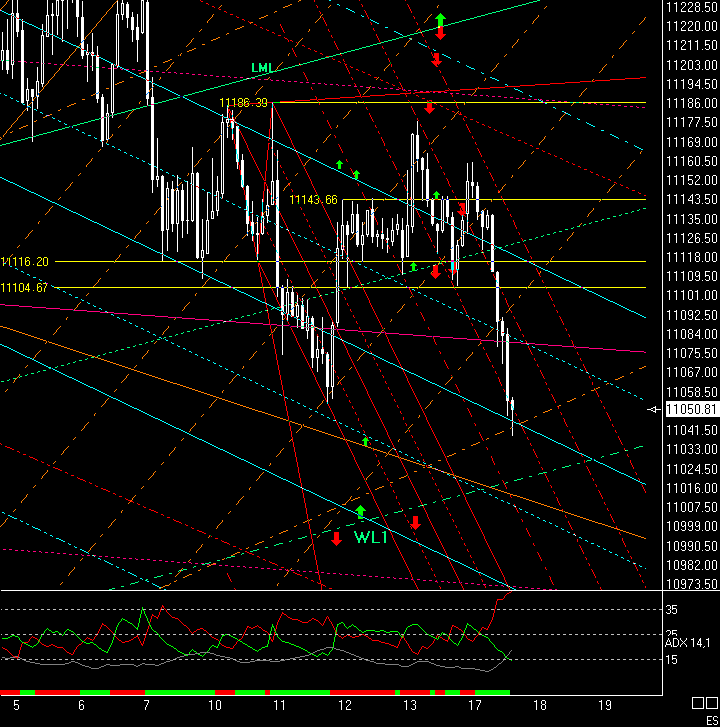Click date 5 on the time axis
720x727 pixels.
click(x=16, y=706)
